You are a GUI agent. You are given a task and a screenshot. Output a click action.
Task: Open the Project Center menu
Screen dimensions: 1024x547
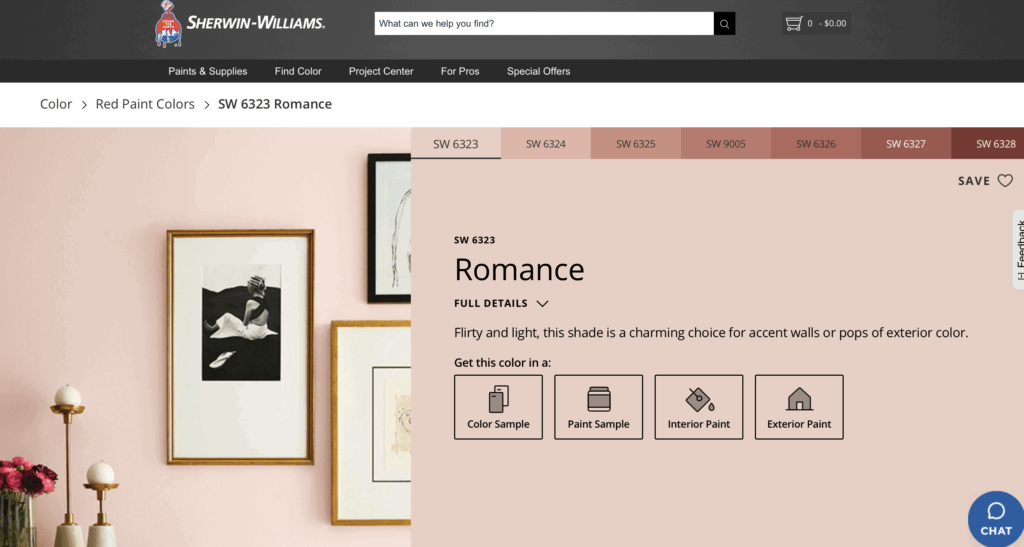pos(381,71)
